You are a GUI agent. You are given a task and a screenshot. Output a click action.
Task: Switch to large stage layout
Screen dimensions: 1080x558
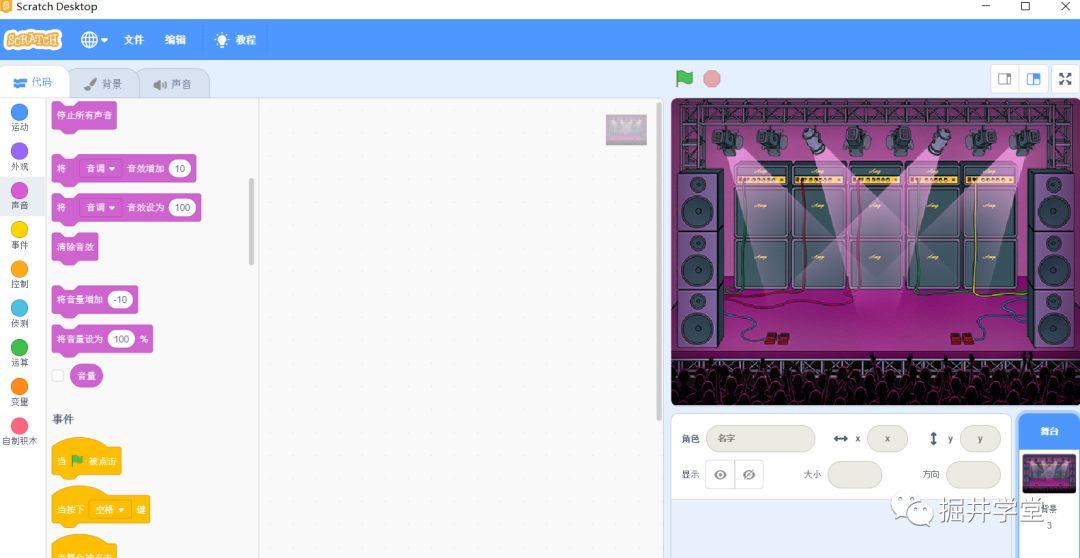click(1033, 79)
